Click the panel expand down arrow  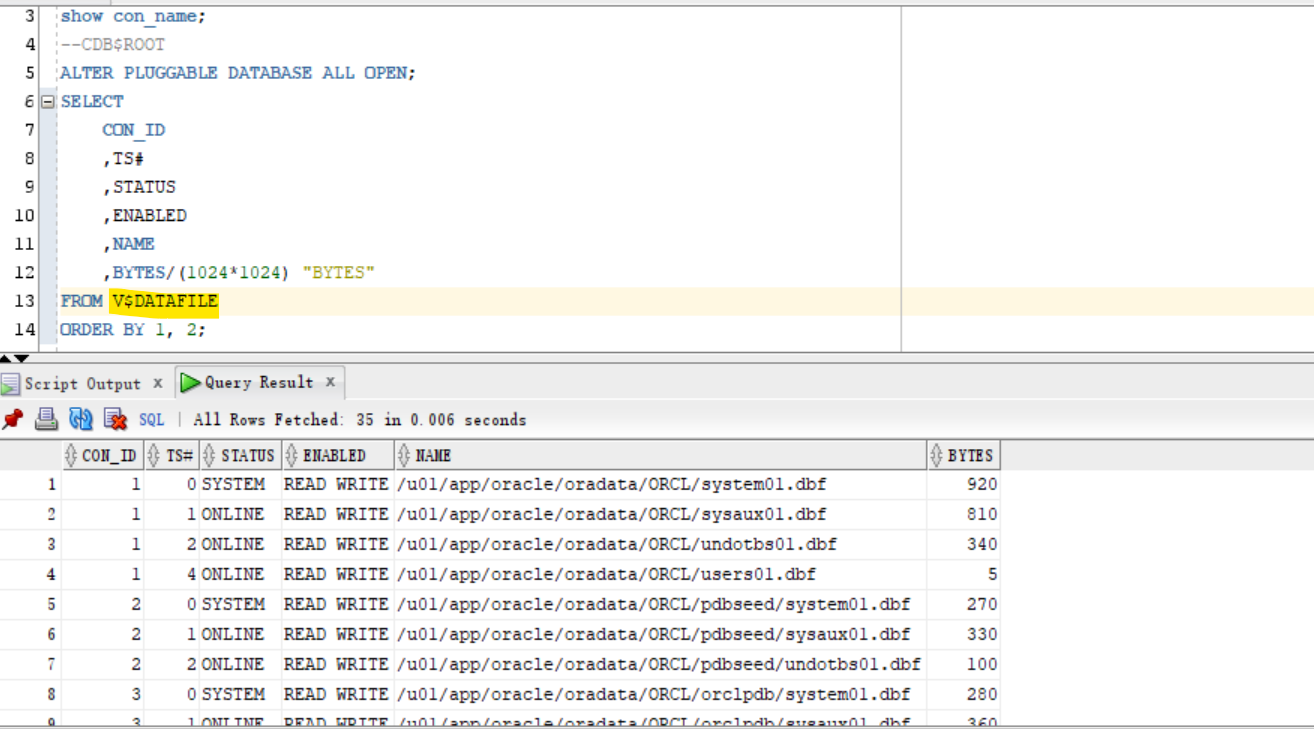coord(21,357)
